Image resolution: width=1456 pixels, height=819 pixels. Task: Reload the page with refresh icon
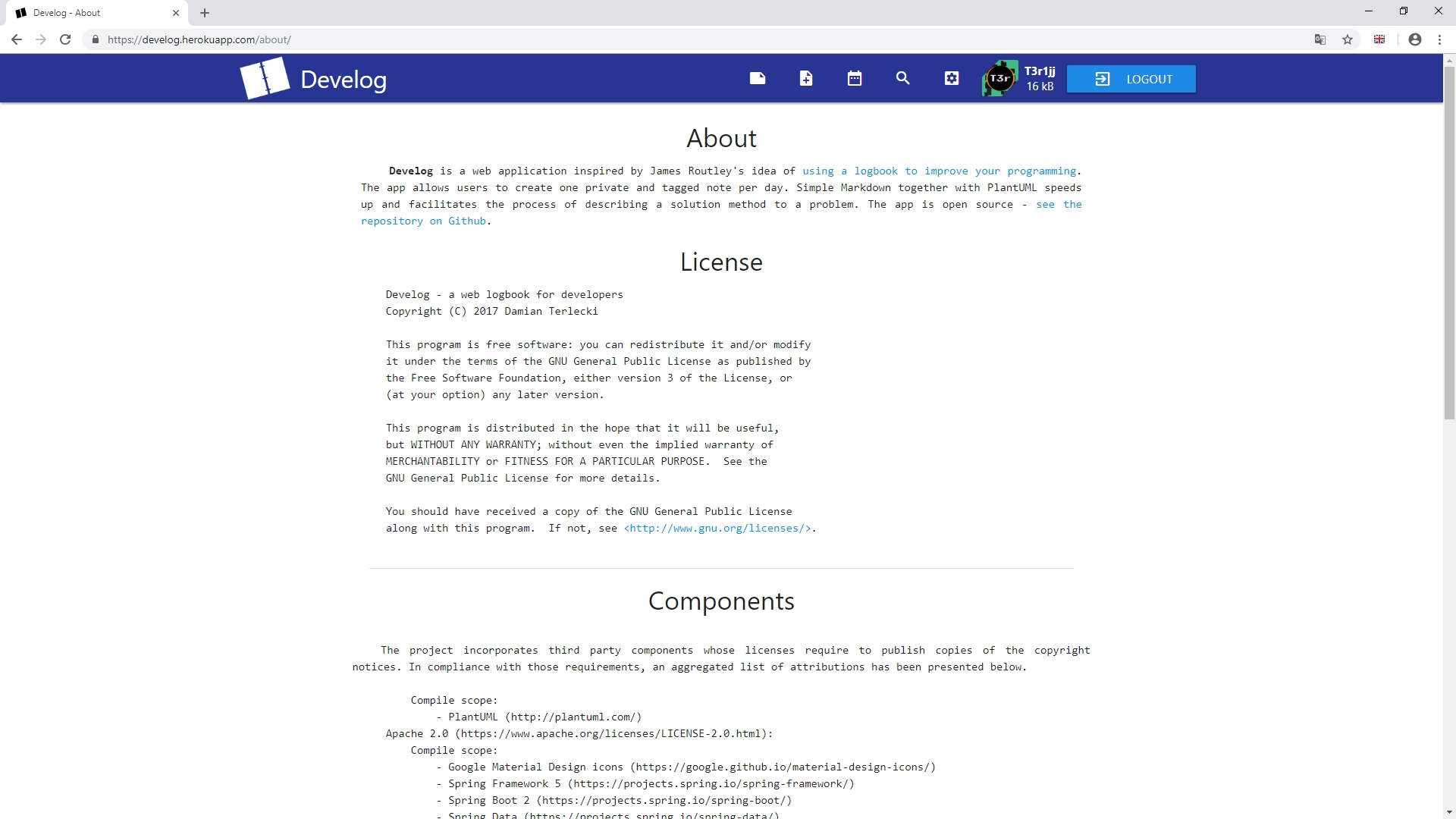(65, 39)
